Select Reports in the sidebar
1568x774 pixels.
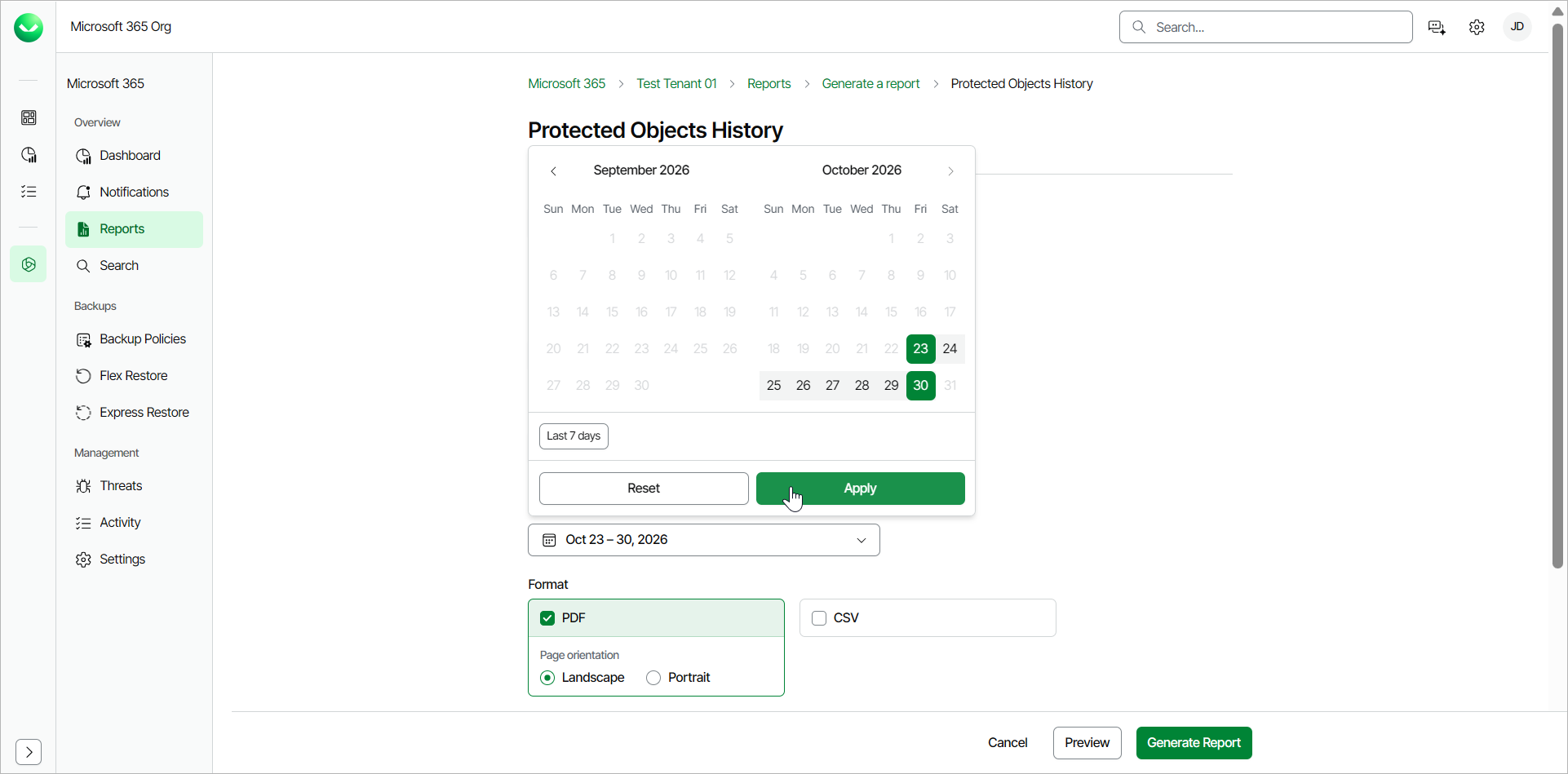134,229
